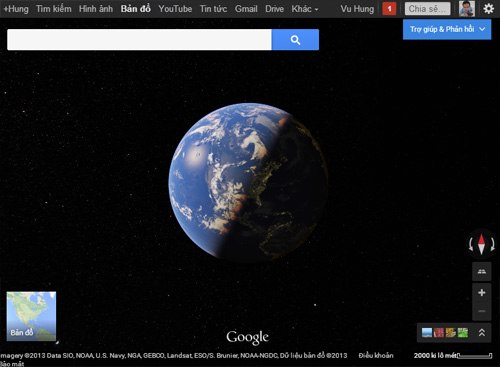Rotate view with compass left arrow
Screen dimensions: 500x367
point(471,244)
